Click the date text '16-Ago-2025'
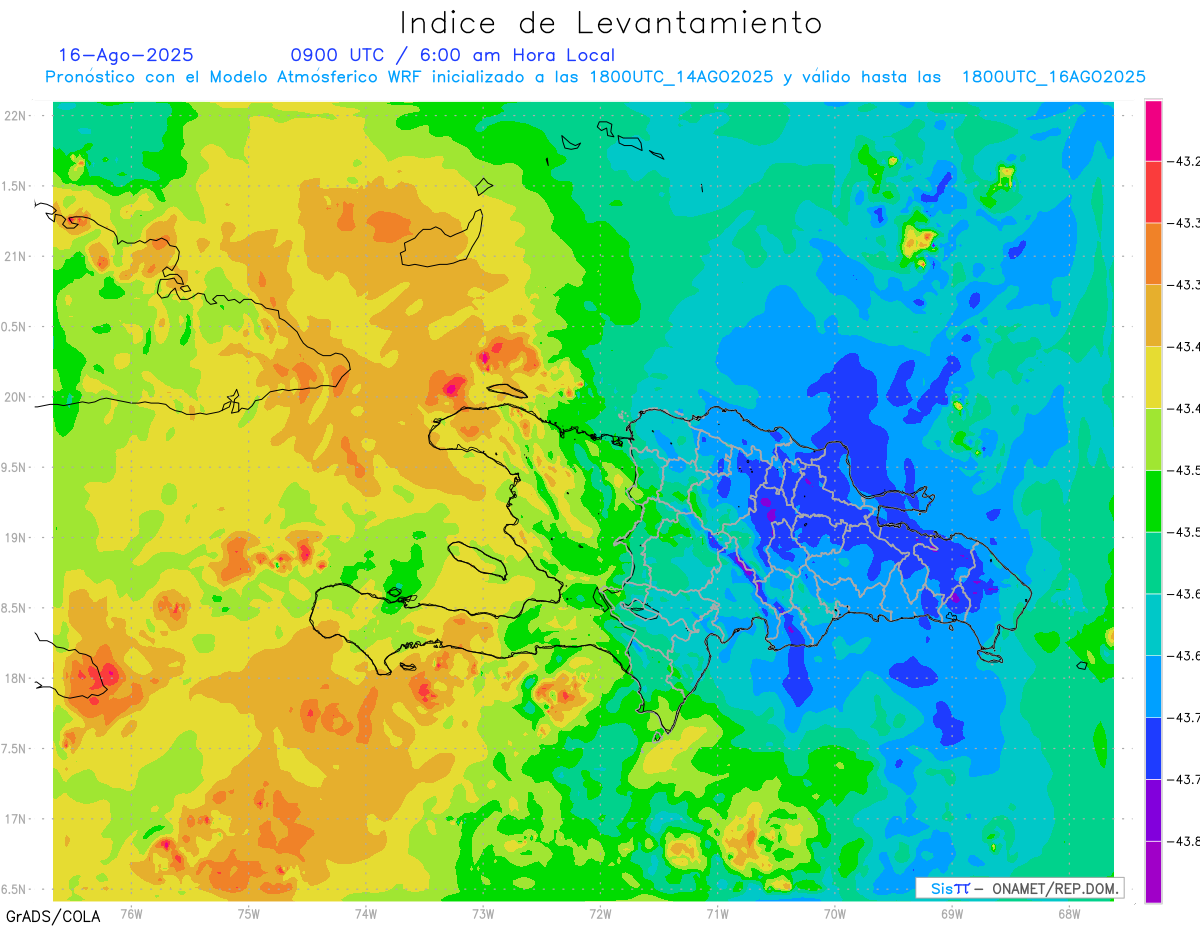Screen dimensions: 1200x927 coord(126,55)
